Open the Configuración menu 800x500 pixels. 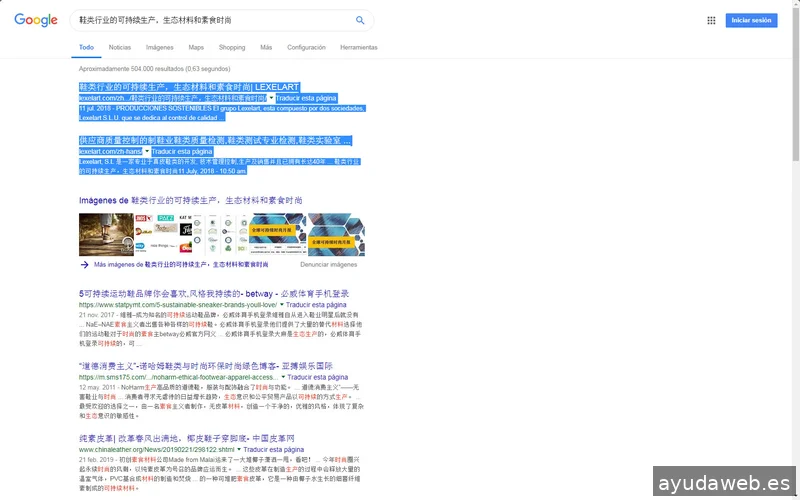click(306, 47)
